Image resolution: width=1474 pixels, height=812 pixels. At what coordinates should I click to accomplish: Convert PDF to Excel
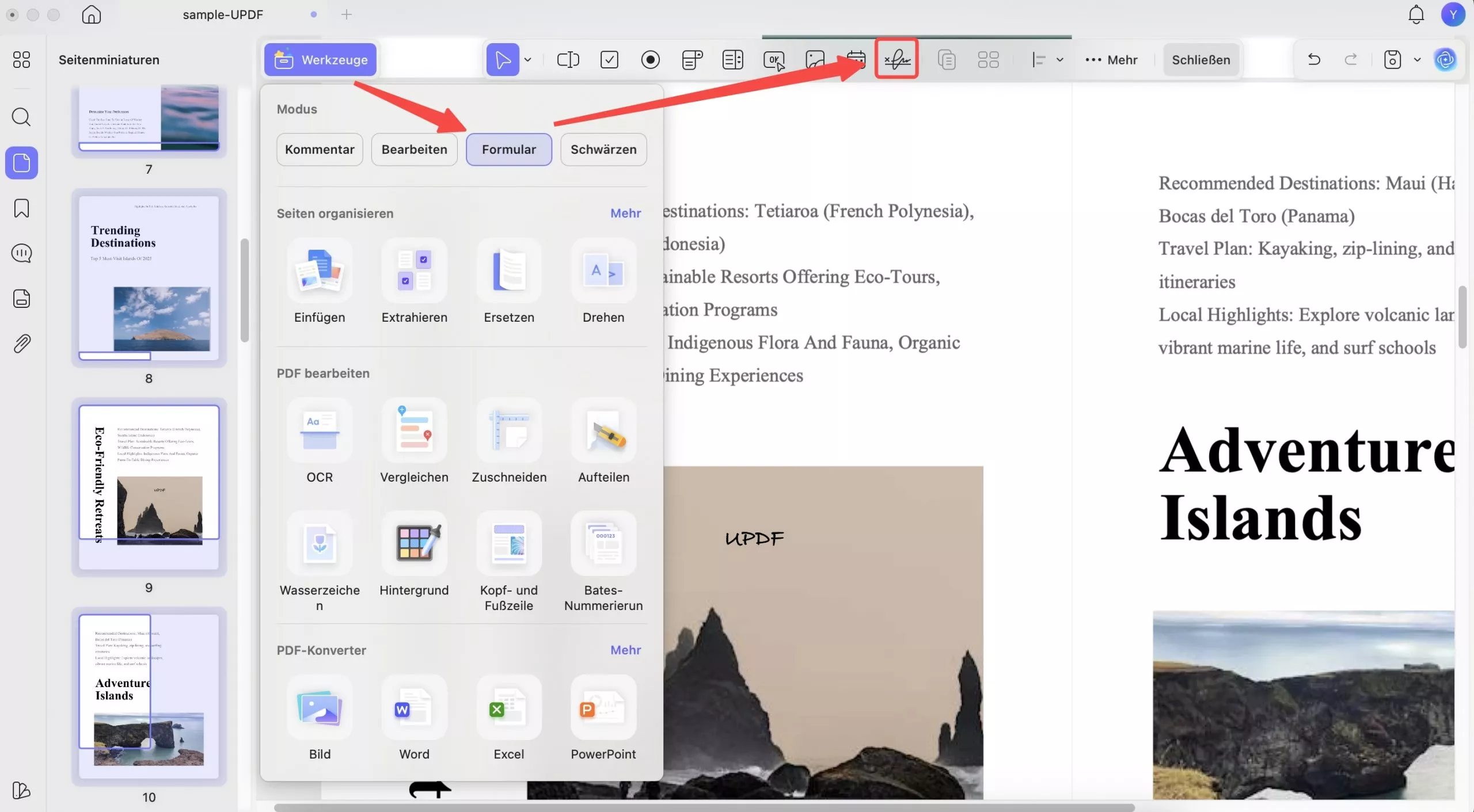tap(509, 718)
